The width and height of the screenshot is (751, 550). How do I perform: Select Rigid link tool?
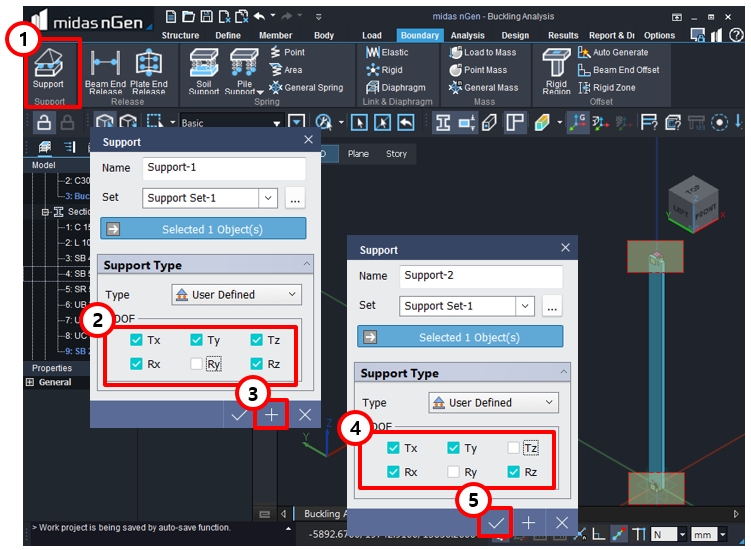pos(384,69)
